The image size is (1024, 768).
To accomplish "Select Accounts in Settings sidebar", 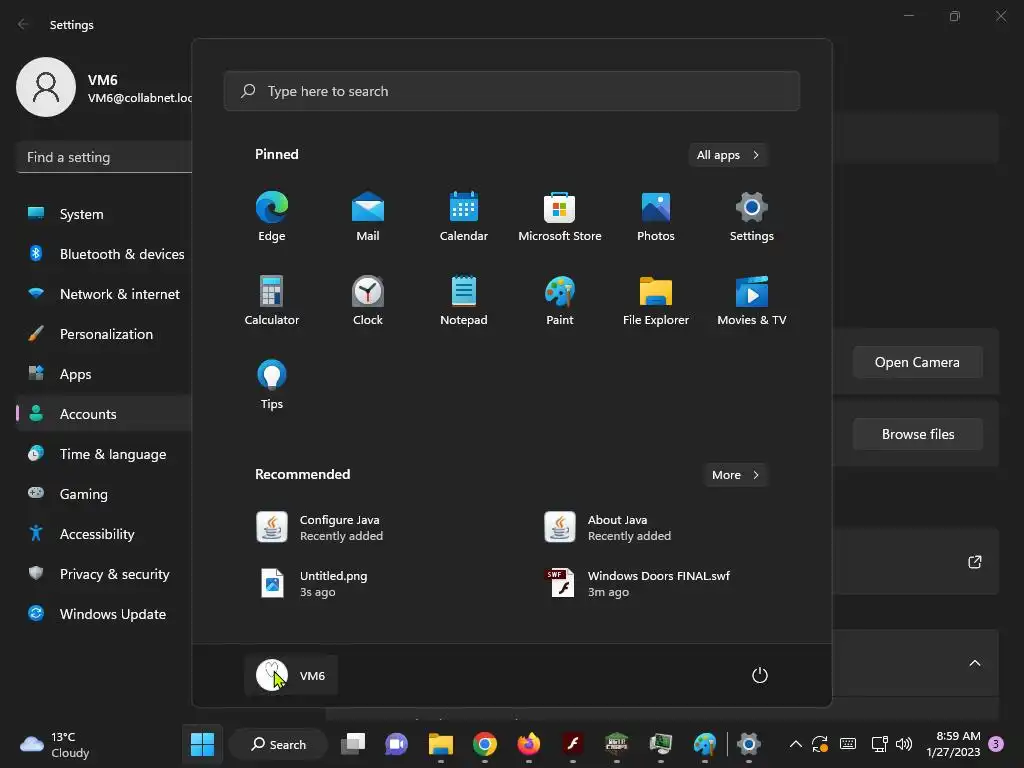I will (104, 414).
